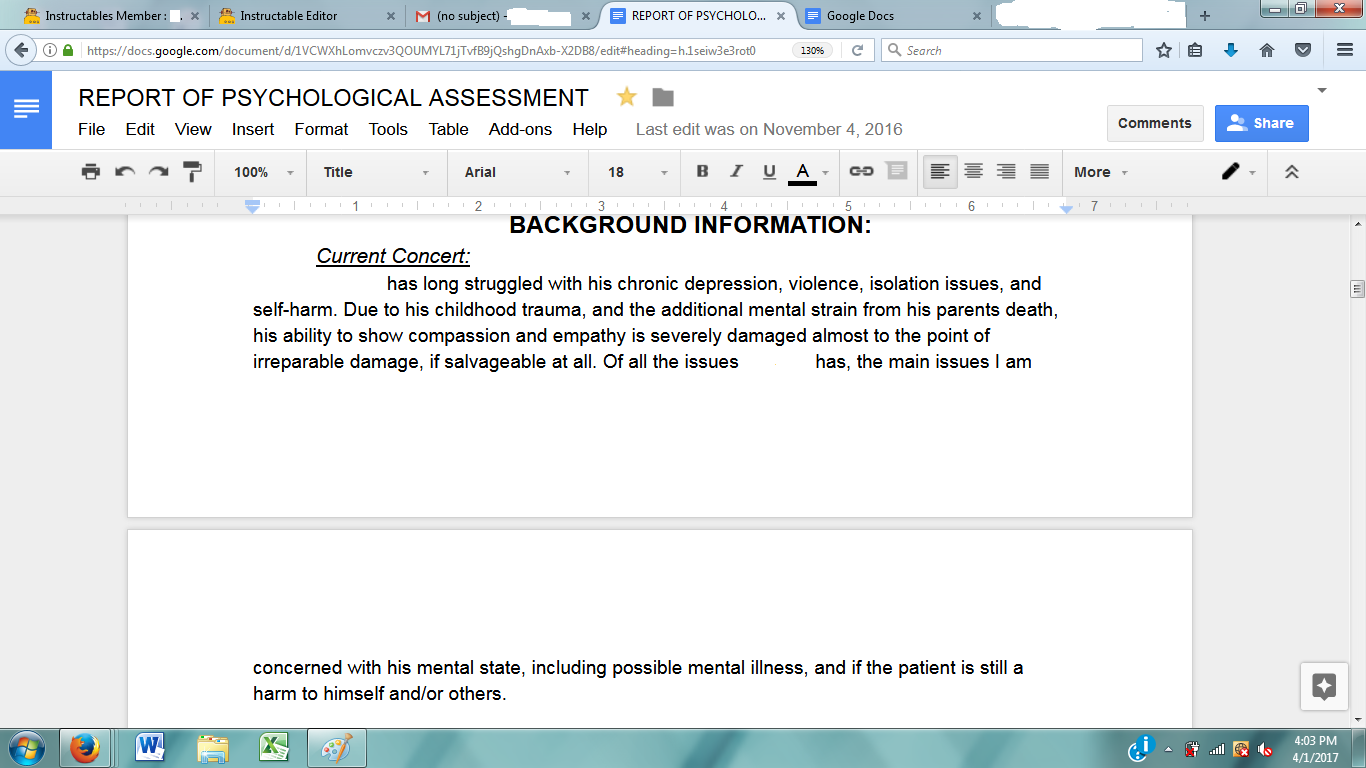
Task: Set left text alignment
Action: coord(940,172)
